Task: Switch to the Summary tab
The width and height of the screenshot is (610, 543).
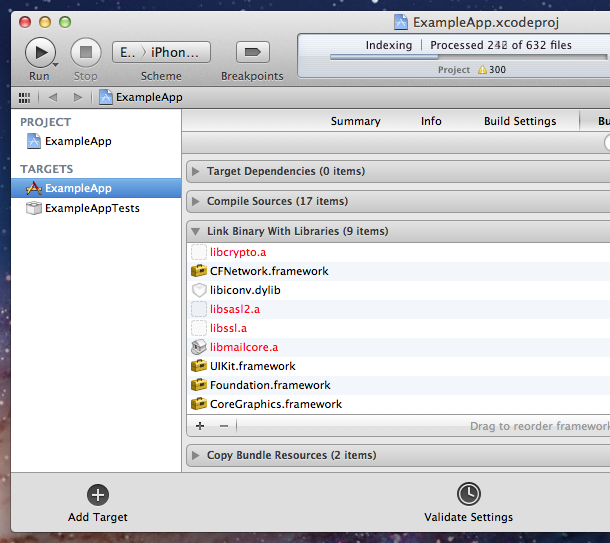Action: pos(356,121)
